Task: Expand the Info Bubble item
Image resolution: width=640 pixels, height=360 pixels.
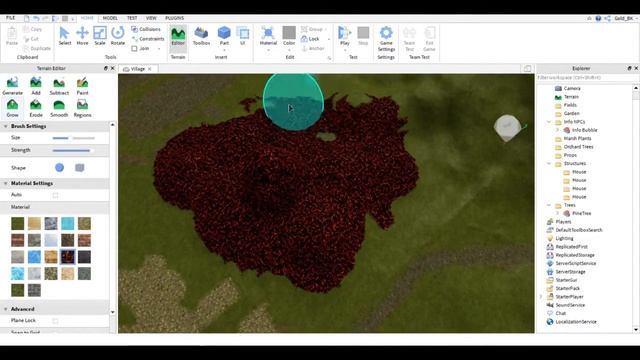Action: 557,130
